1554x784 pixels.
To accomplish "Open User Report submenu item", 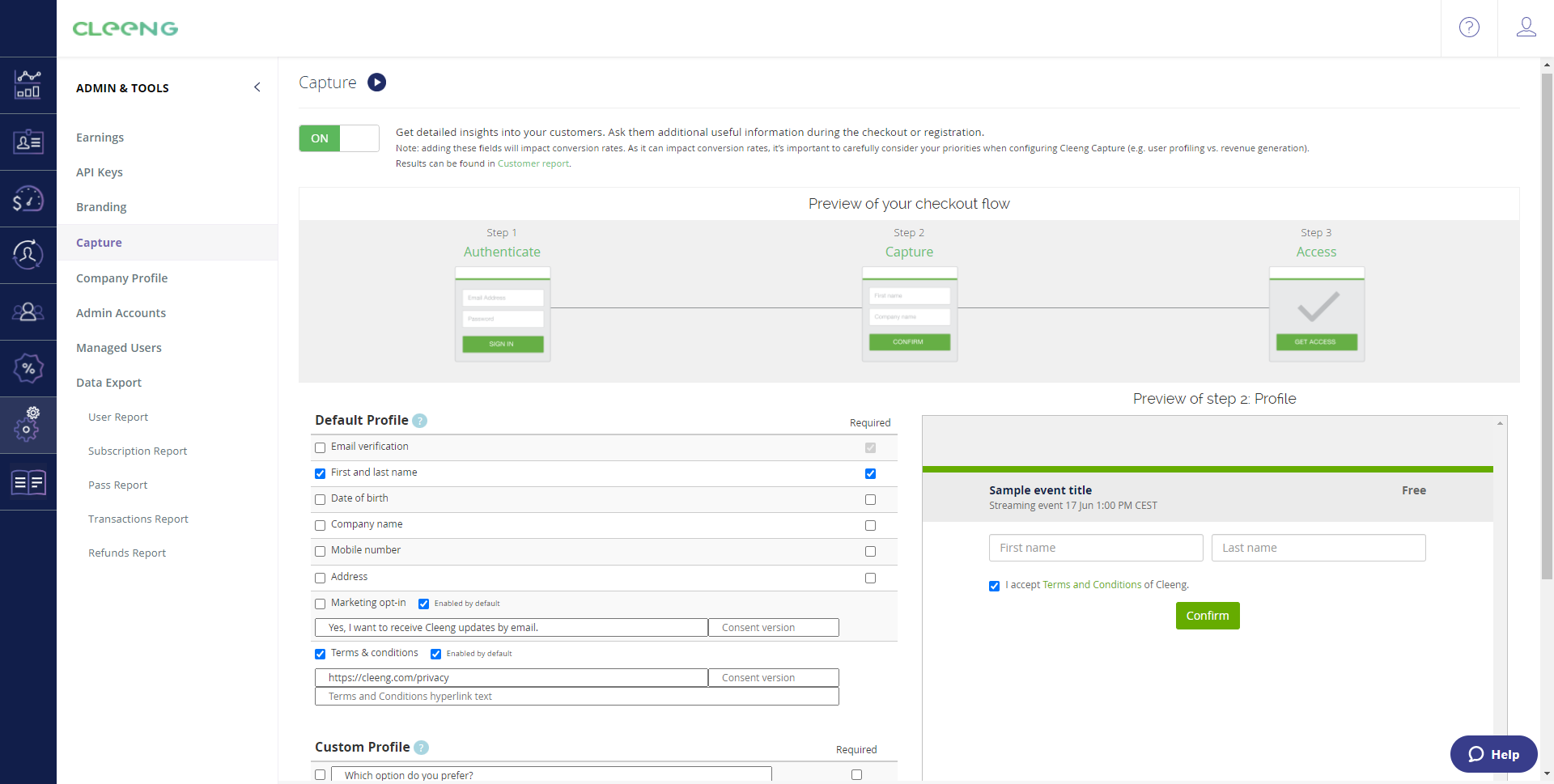I will 118,417.
